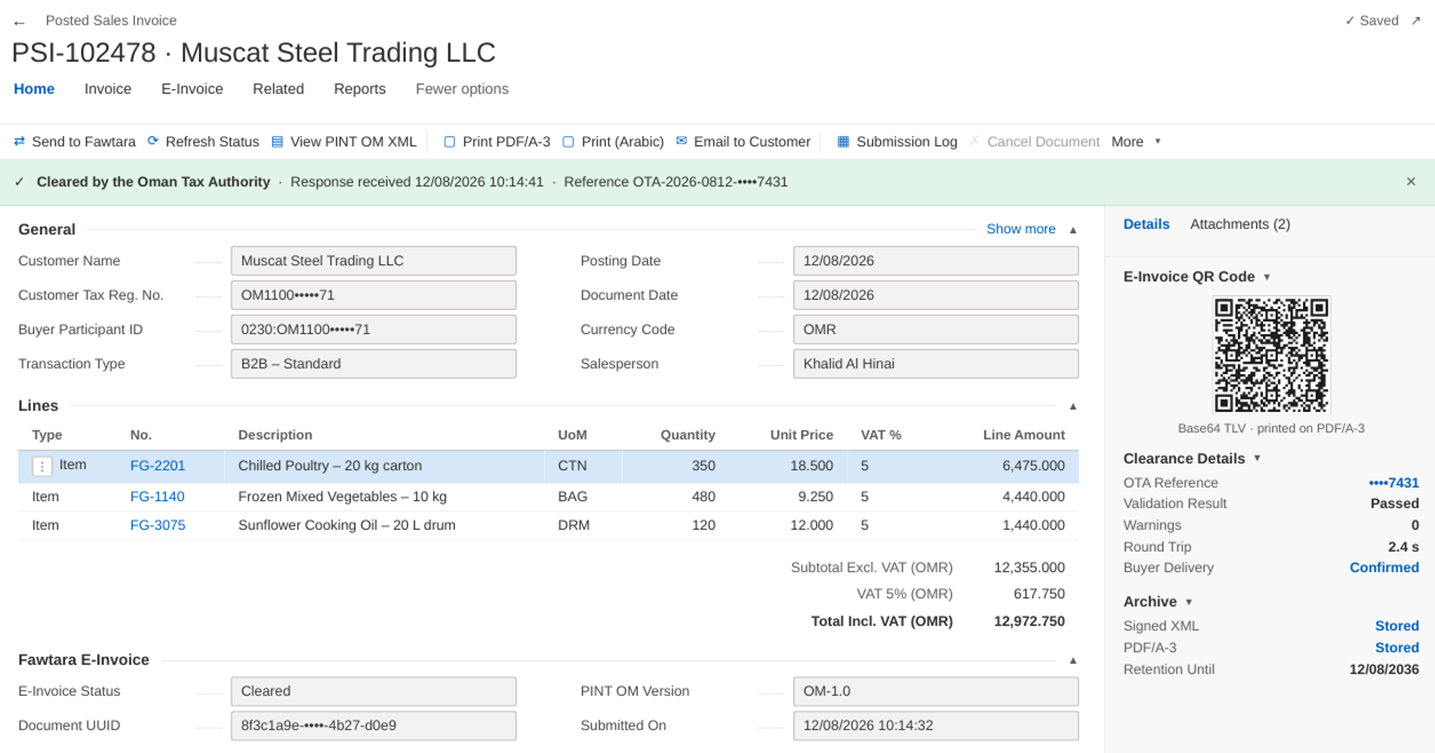
Task: Click the Print PDF/A-3 icon
Action: pyautogui.click(x=450, y=141)
